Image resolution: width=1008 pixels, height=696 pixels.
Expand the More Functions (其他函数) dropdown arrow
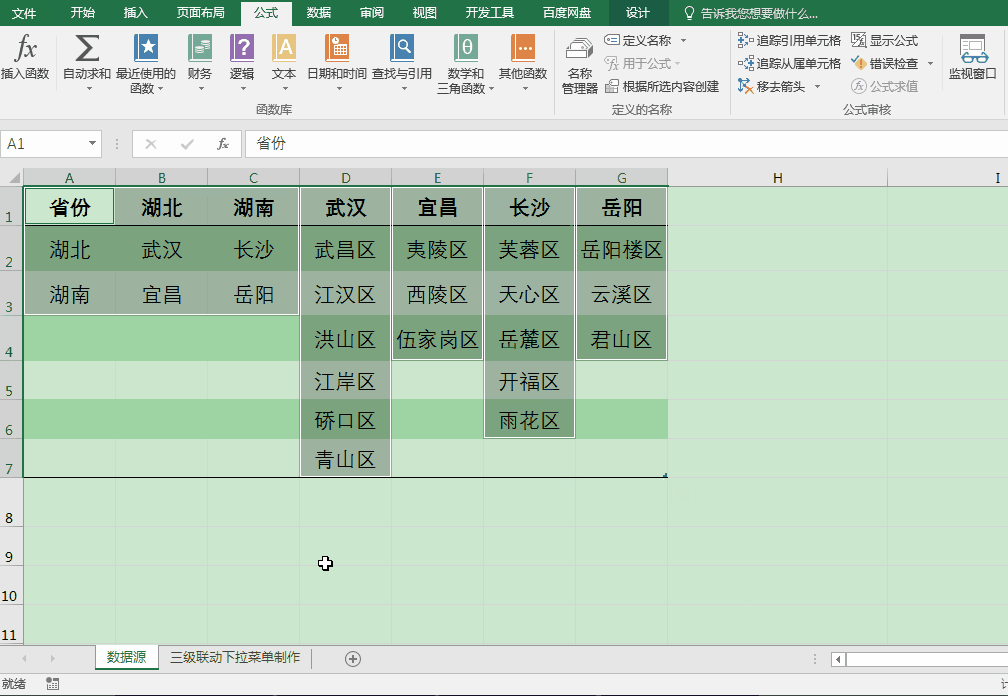[x=525, y=89]
